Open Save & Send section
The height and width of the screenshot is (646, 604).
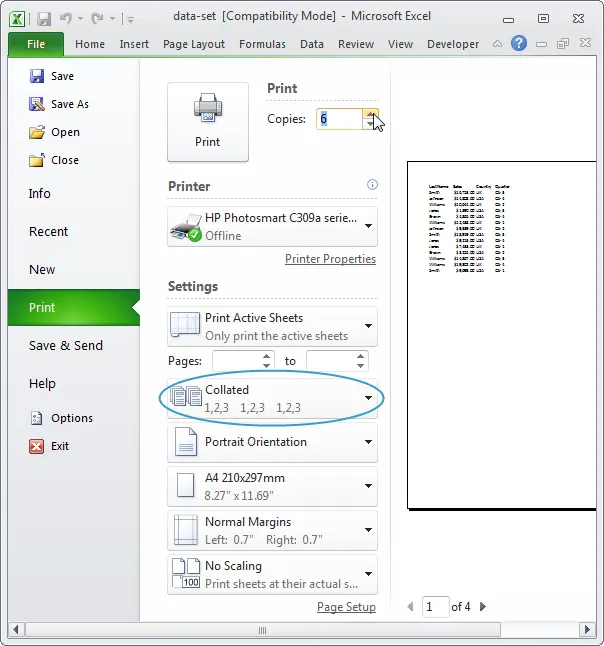tap(66, 345)
